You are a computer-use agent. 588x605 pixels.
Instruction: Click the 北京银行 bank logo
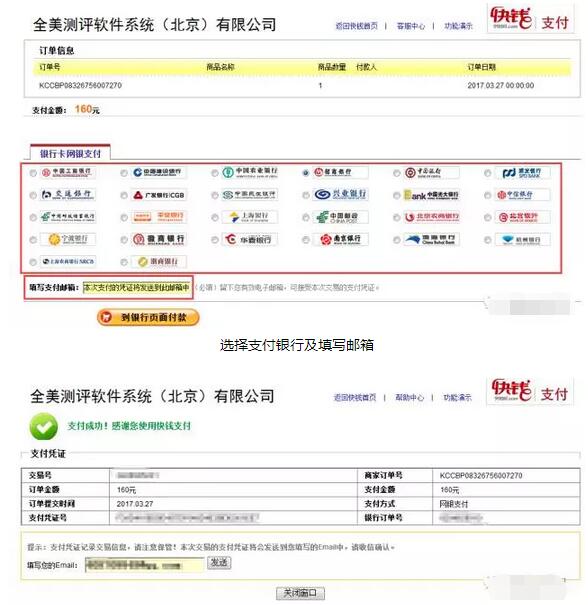(522, 217)
